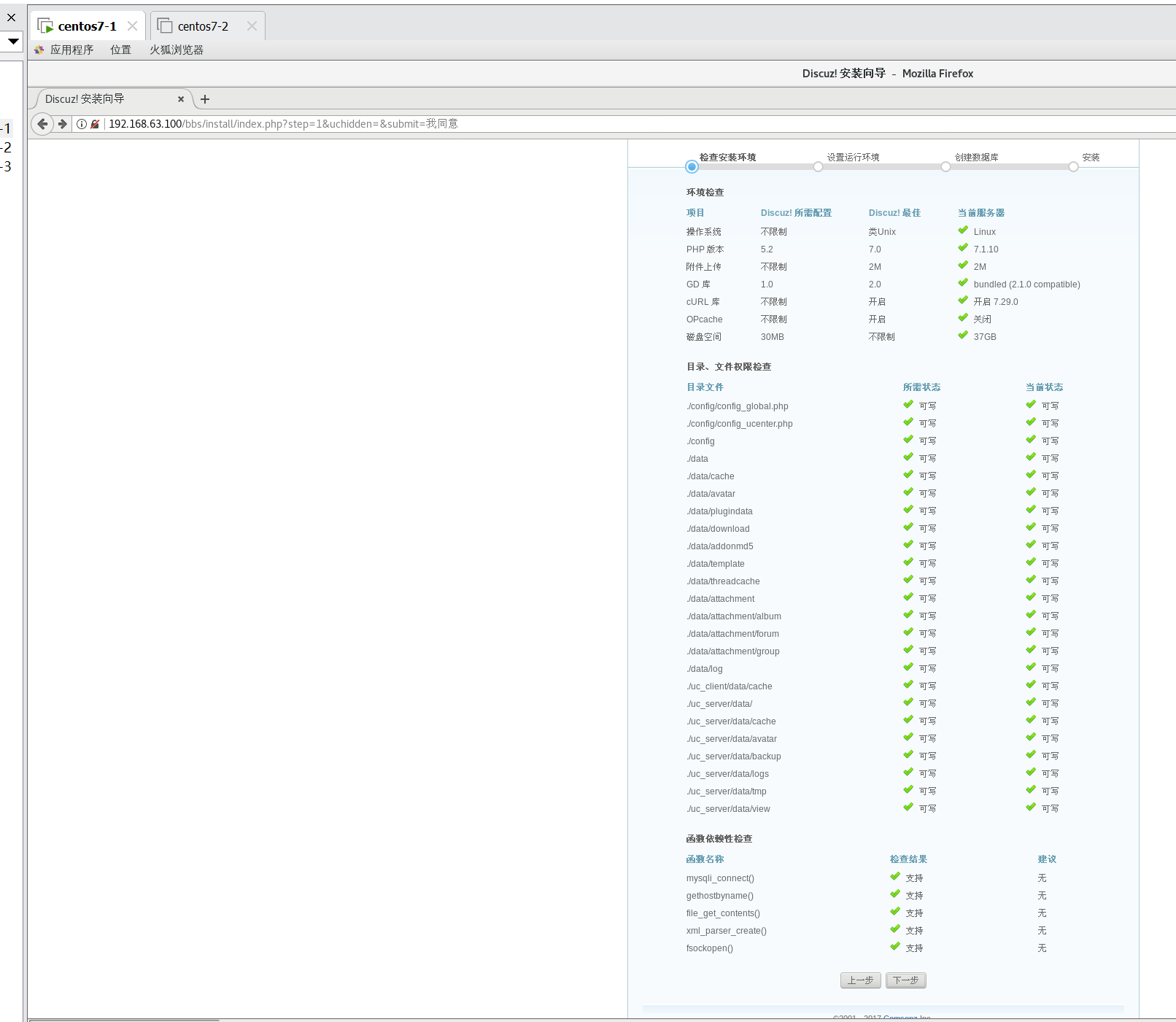Click the check icon beside bundled (2.1.0 compatible)

963,283
